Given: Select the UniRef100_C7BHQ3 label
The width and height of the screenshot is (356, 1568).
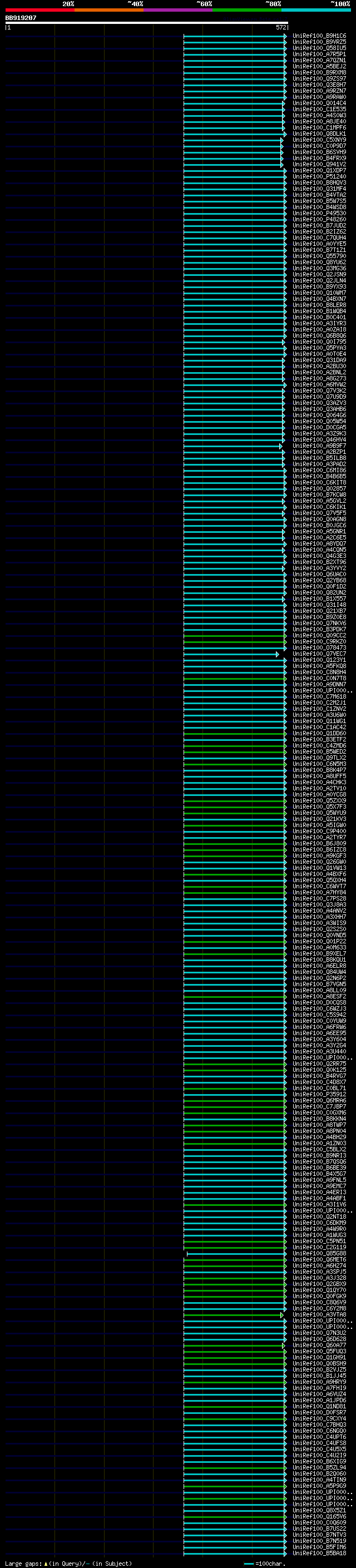Looking at the screenshot, I should (319, 1424).
